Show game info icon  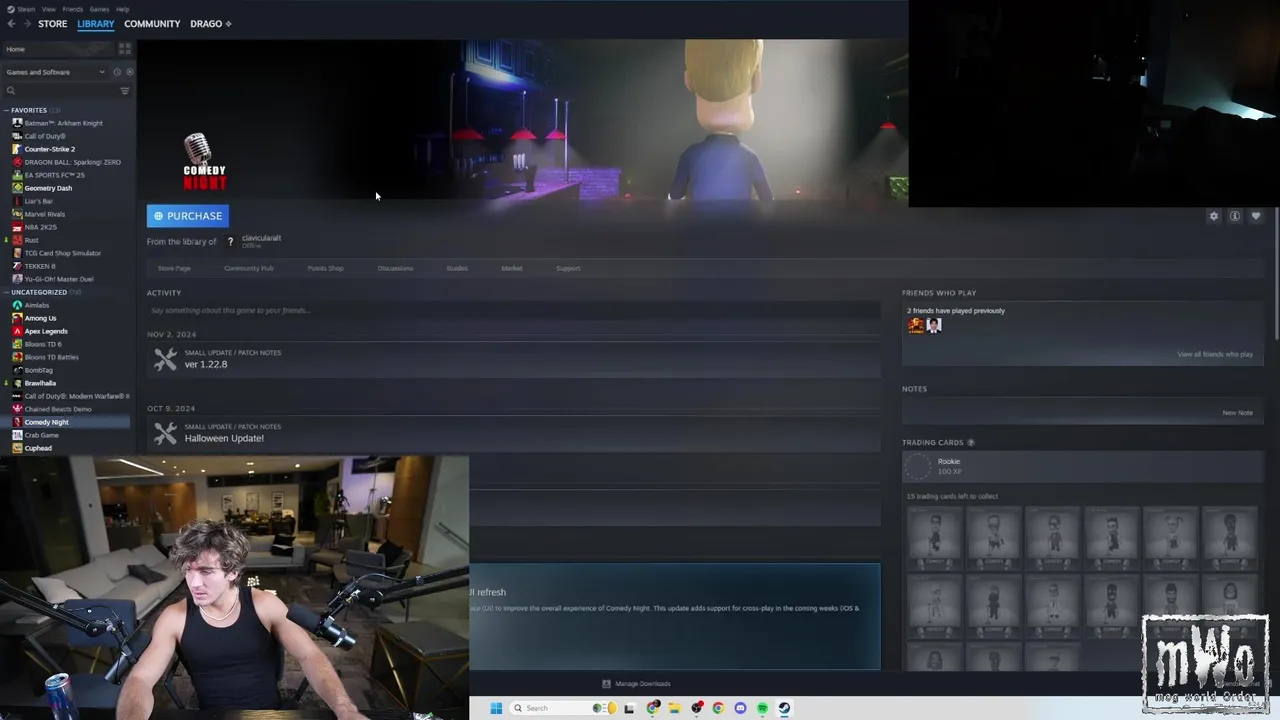[x=1235, y=216]
